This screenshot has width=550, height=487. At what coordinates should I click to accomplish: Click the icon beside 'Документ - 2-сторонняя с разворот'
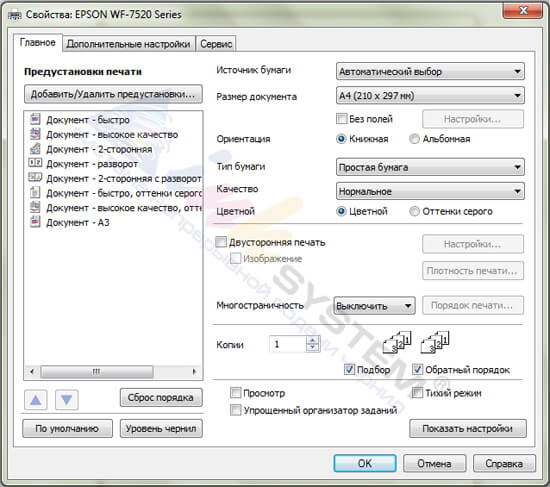[x=35, y=177]
